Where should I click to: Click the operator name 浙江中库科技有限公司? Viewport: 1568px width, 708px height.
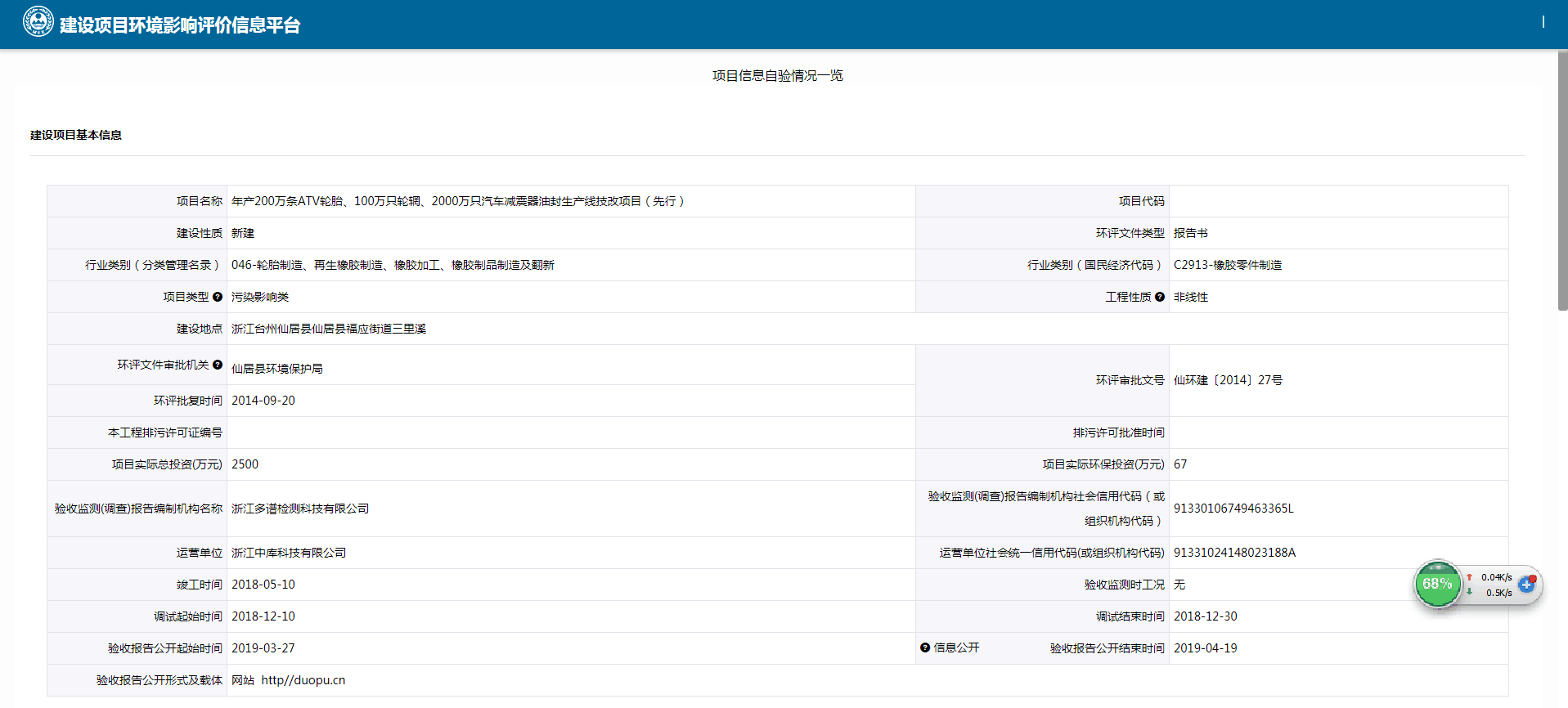(x=289, y=553)
